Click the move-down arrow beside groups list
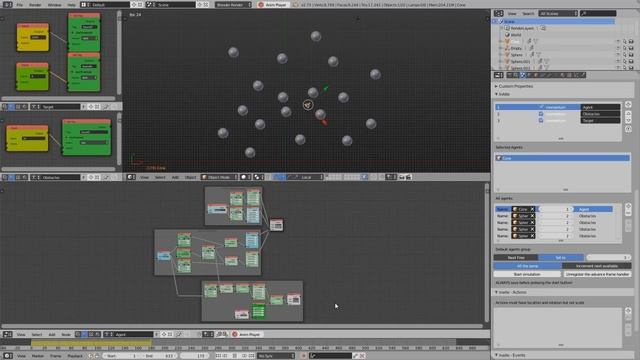The image size is (640, 360). pos(628,120)
